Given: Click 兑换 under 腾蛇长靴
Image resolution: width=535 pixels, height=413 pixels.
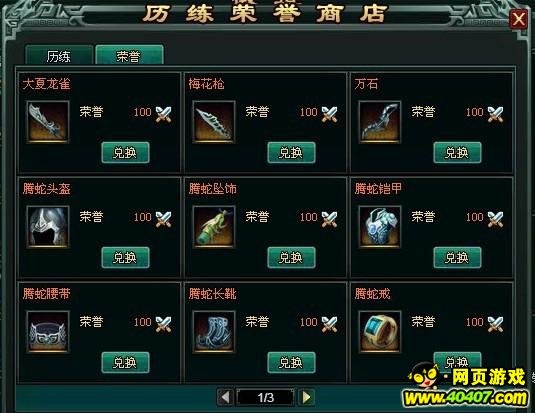Looking at the screenshot, I should [291, 362].
